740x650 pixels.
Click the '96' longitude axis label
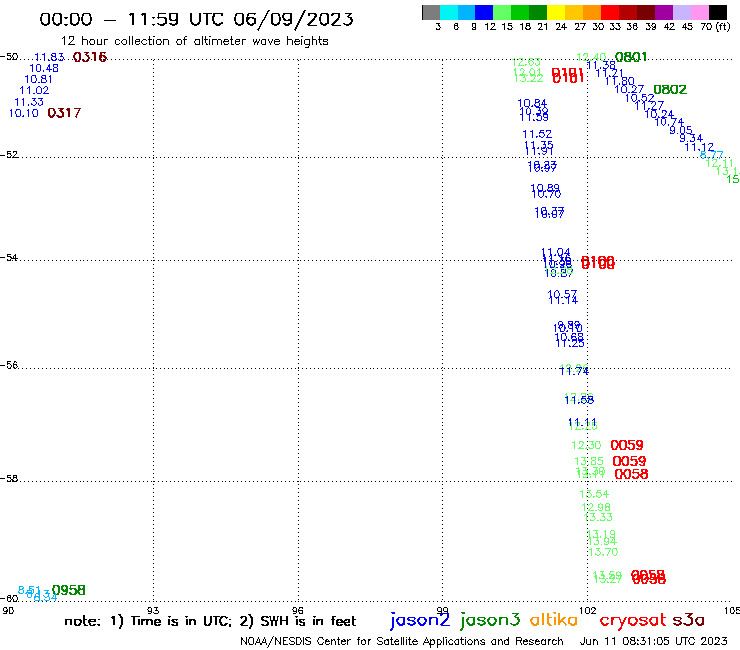click(x=297, y=610)
